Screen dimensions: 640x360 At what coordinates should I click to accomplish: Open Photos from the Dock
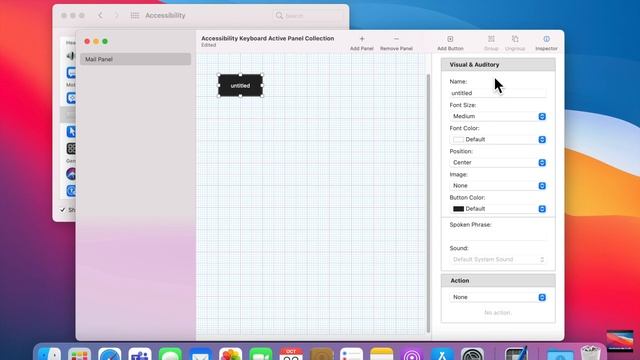(x=231, y=354)
